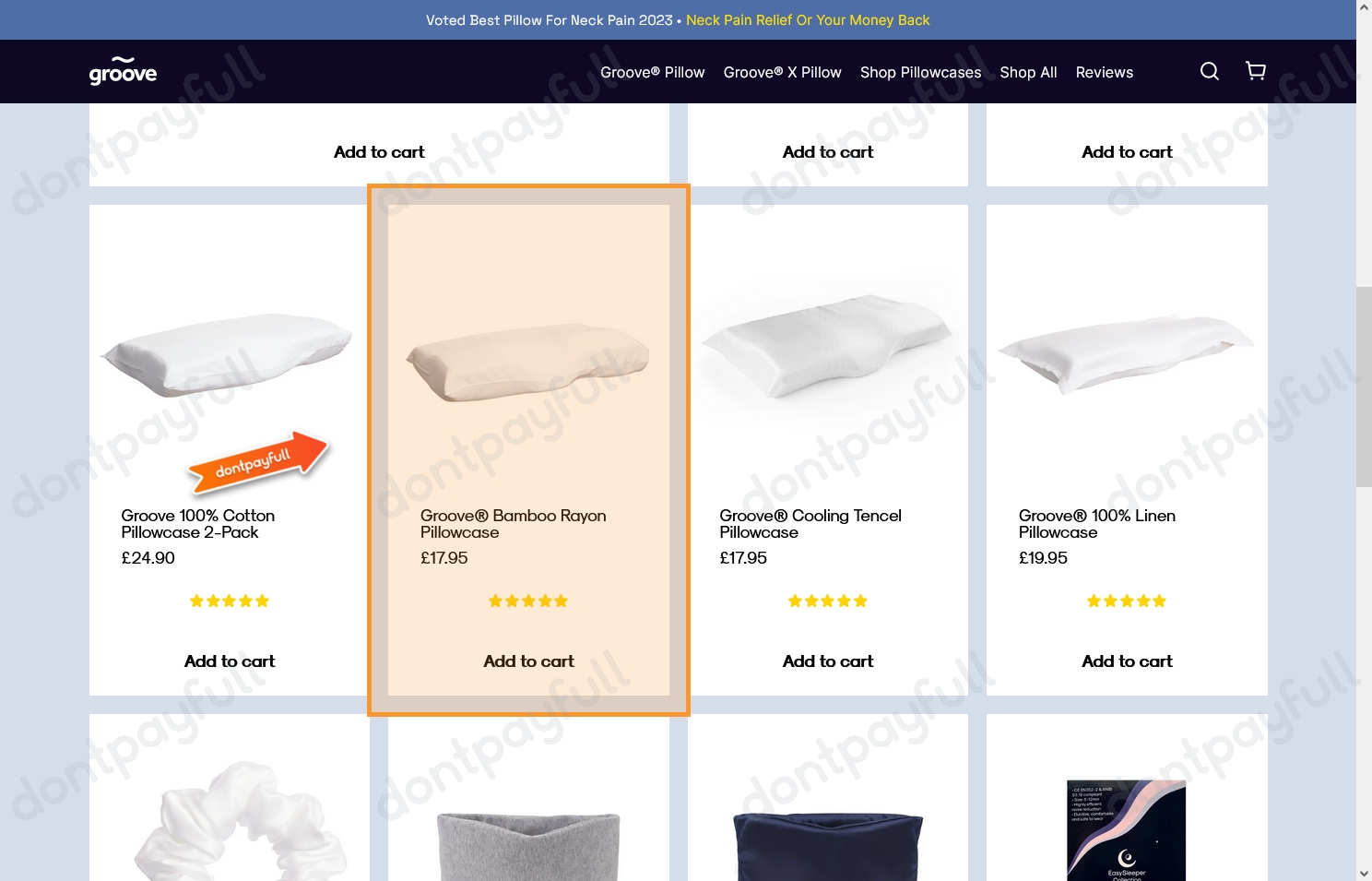Click the scrollbar down arrow
Viewport: 1372px width, 881px height.
[1364, 873]
